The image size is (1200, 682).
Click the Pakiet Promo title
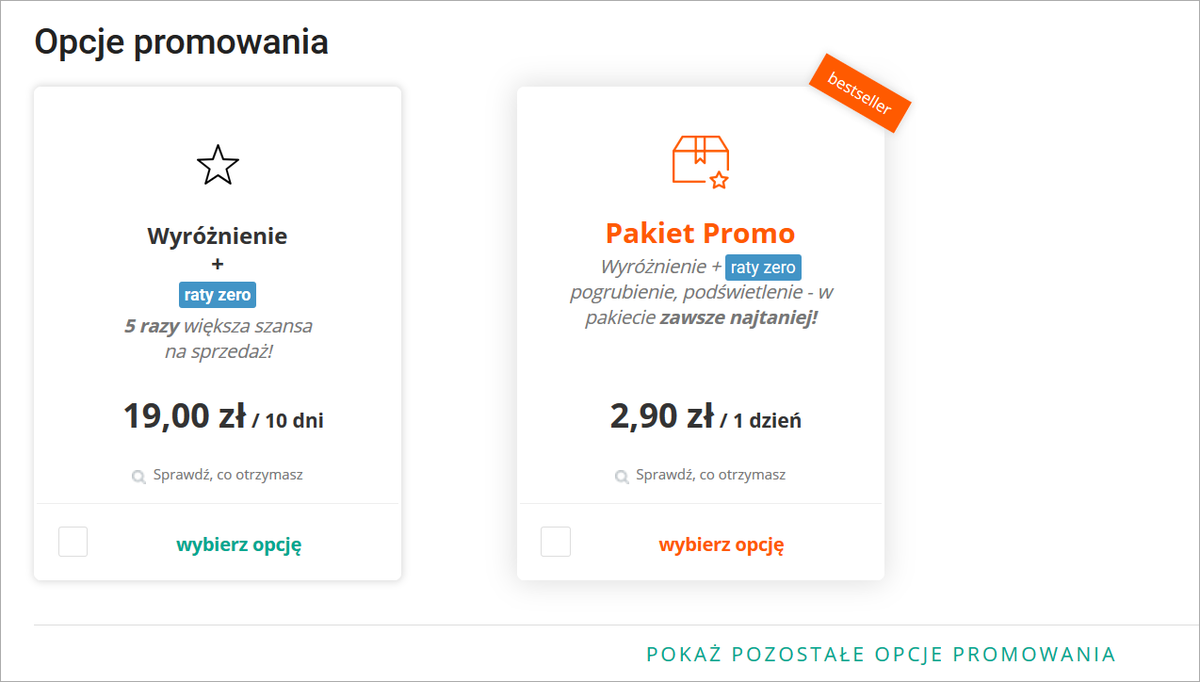click(700, 233)
